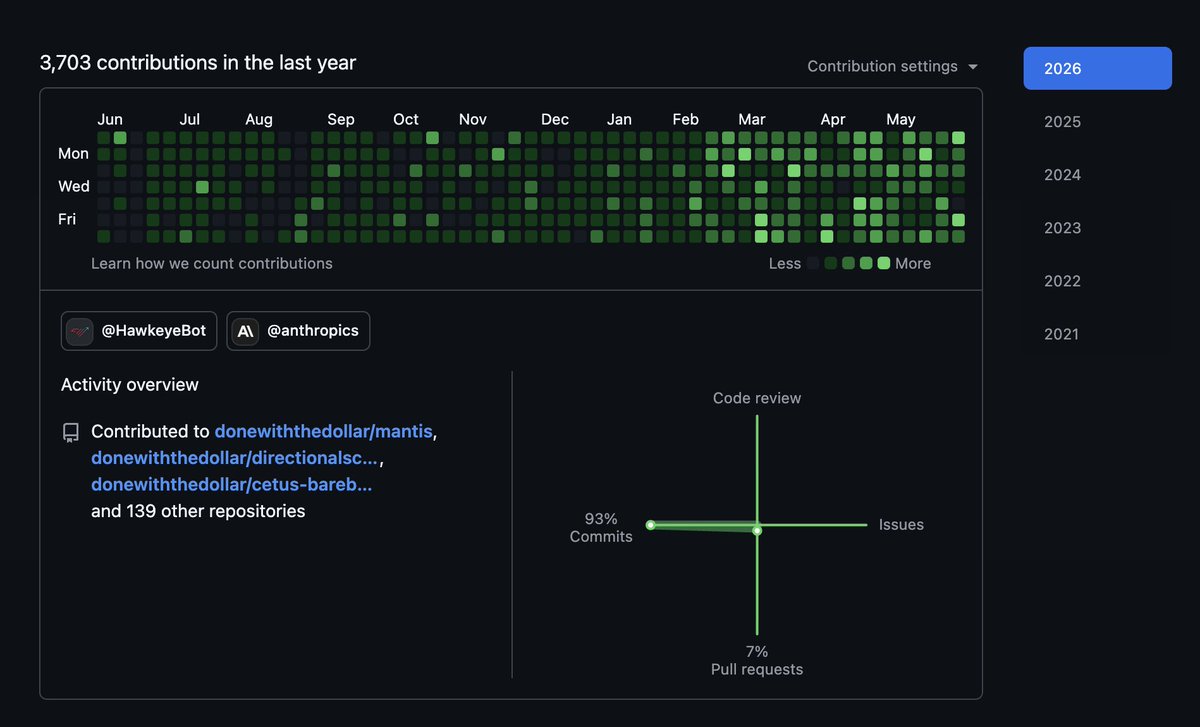Viewport: 1200px width, 727px height.
Task: Open the Contribution settings dropdown
Action: click(x=893, y=66)
